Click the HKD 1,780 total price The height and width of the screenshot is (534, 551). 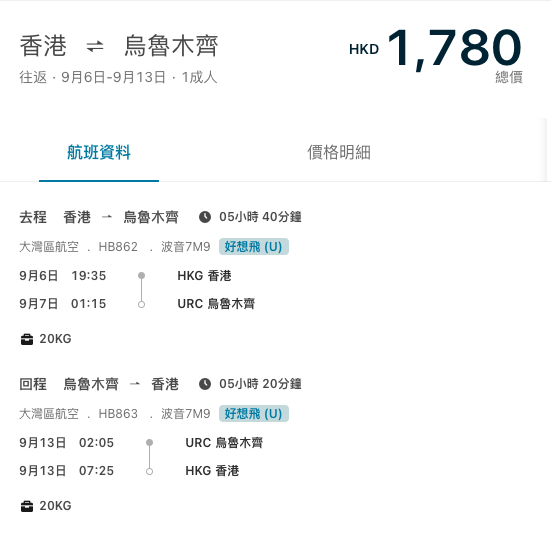(x=435, y=48)
